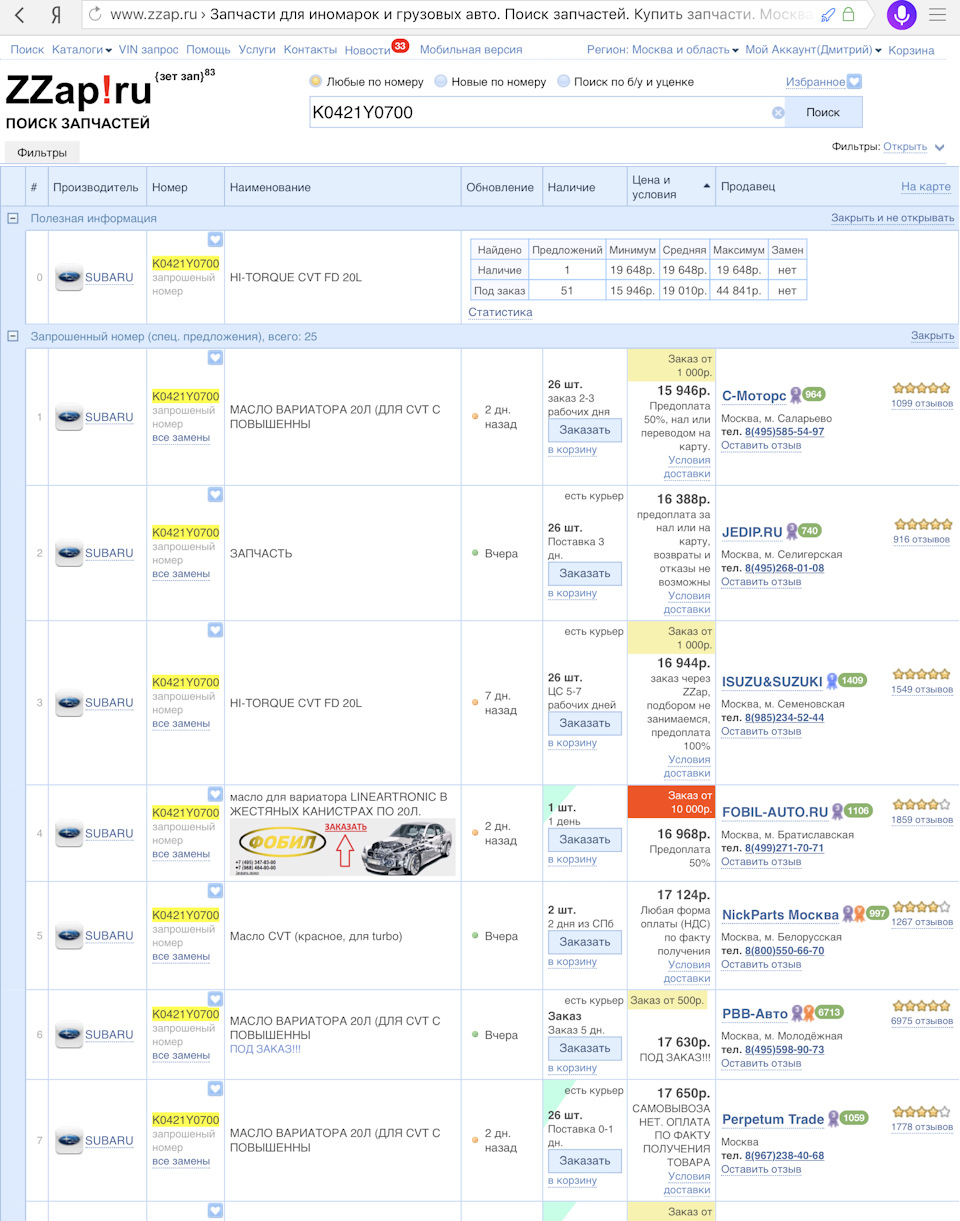Open the Поиск menu item
960x1221 pixels.
[x=27, y=49]
